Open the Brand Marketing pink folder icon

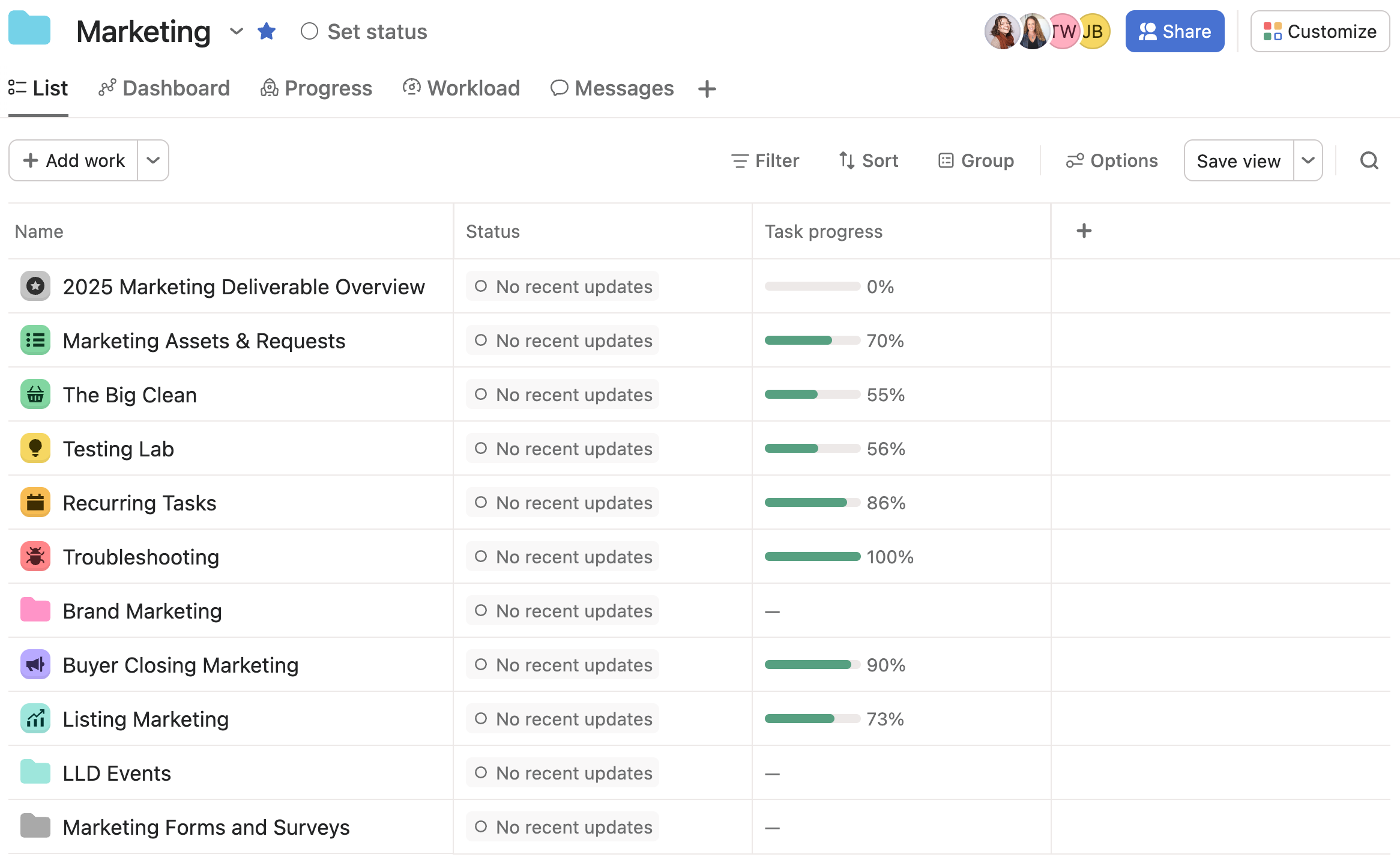35,610
